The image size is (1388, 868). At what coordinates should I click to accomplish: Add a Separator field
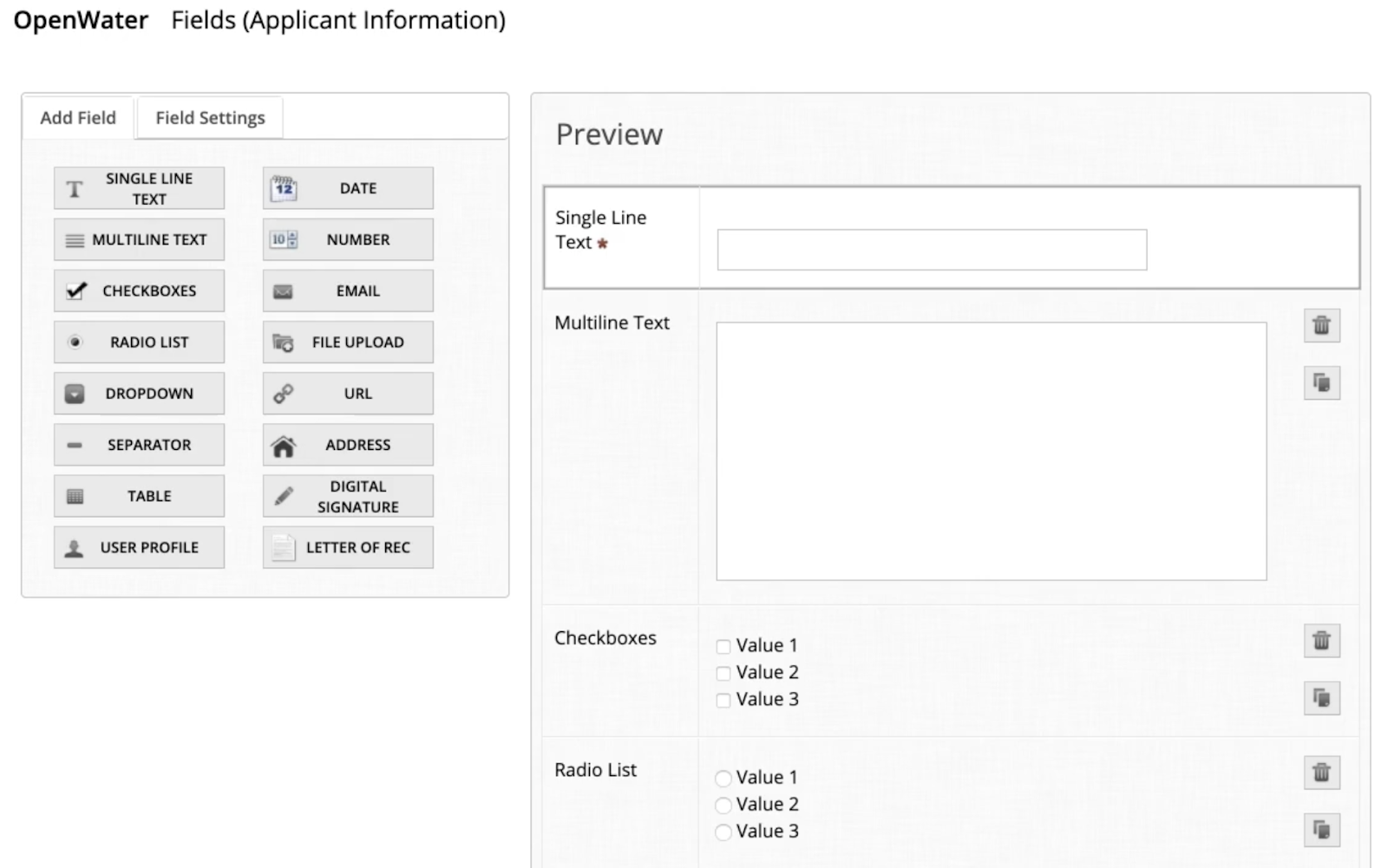[x=138, y=444]
